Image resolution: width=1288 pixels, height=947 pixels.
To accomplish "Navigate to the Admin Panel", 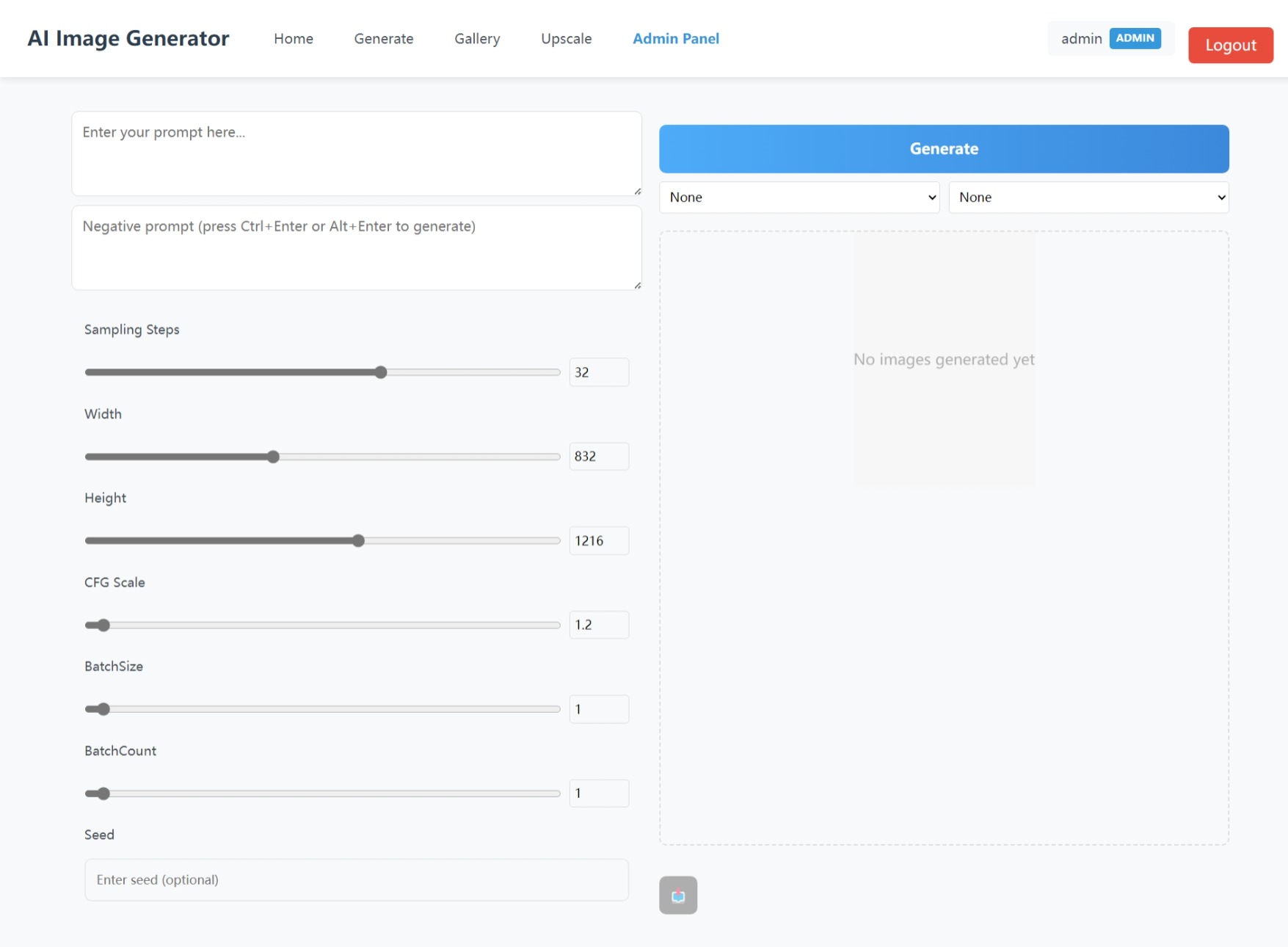I will pyautogui.click(x=675, y=38).
